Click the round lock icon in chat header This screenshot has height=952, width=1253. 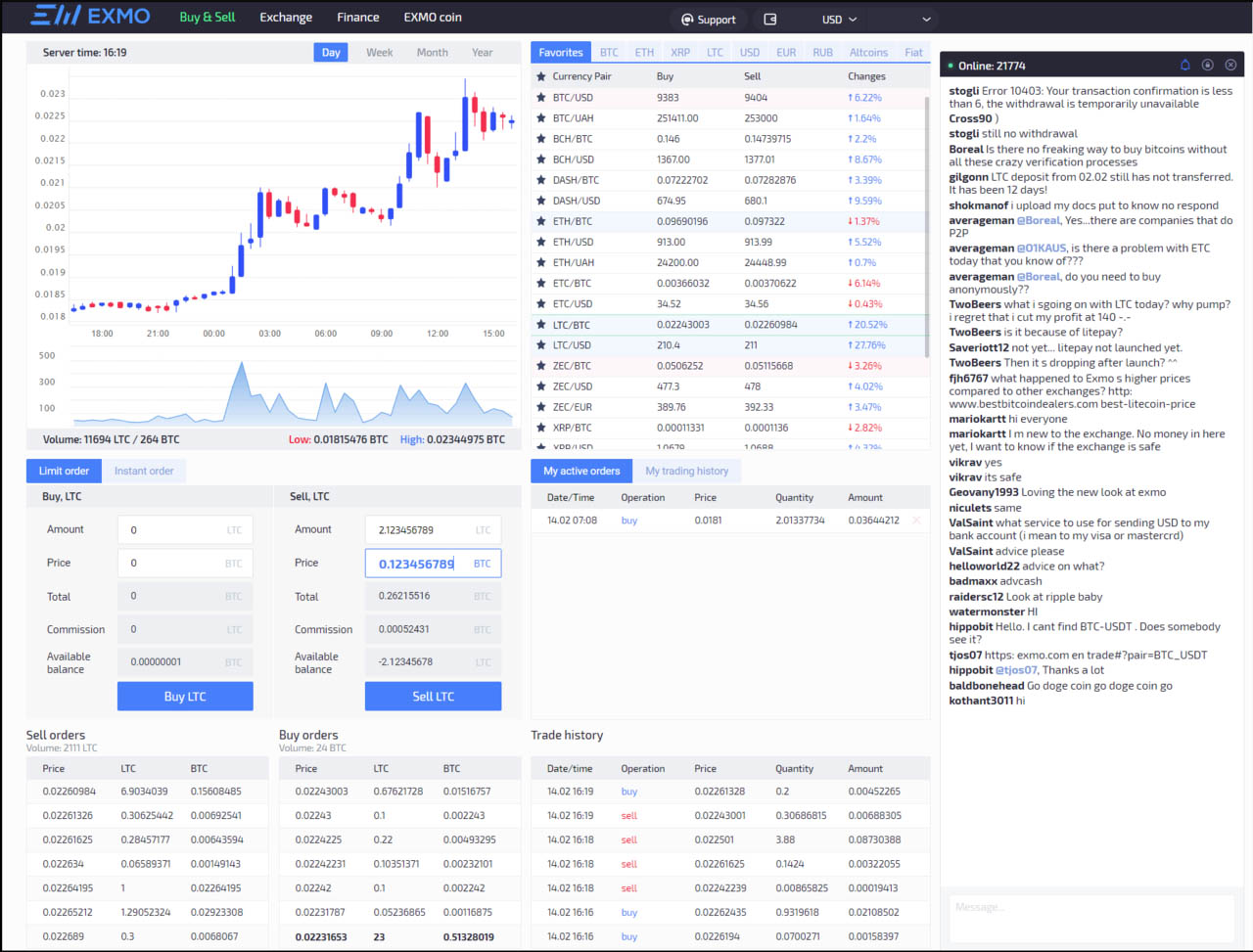(1208, 66)
